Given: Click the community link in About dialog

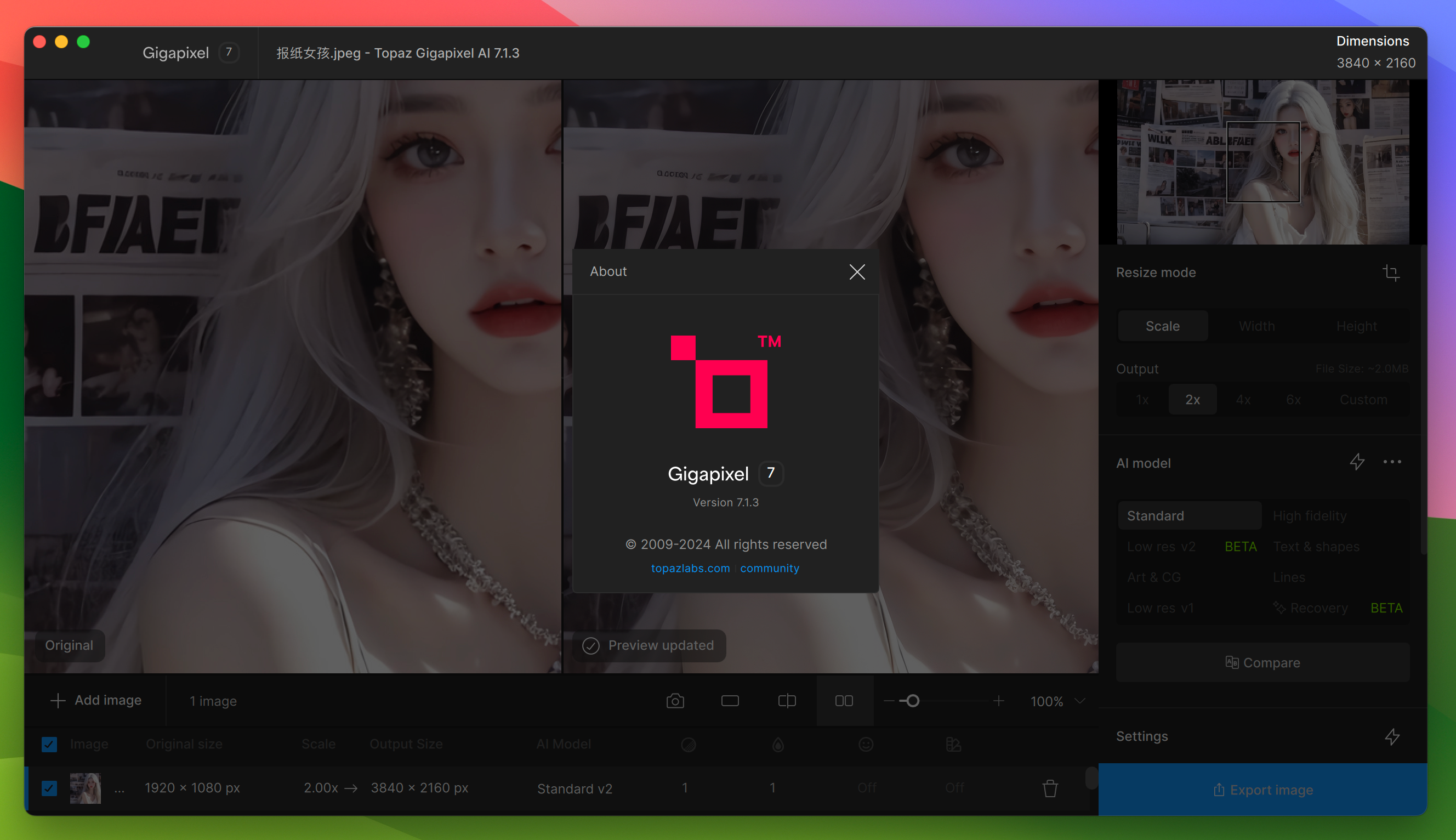Looking at the screenshot, I should point(770,568).
